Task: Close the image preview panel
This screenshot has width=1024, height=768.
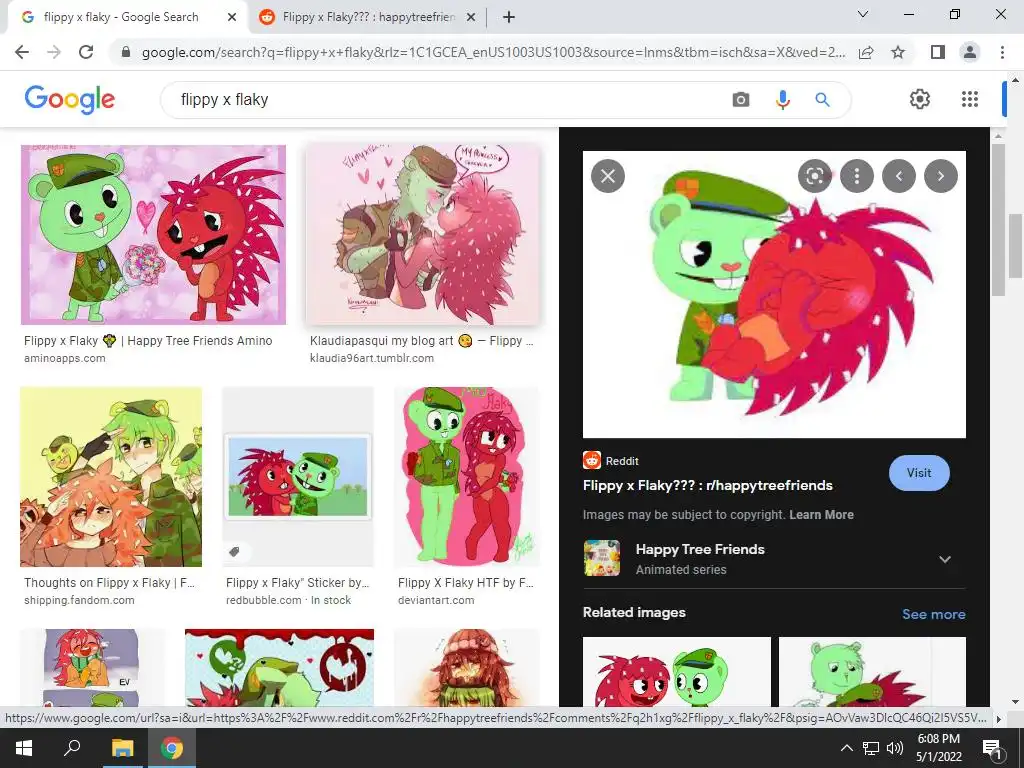Action: 607,176
